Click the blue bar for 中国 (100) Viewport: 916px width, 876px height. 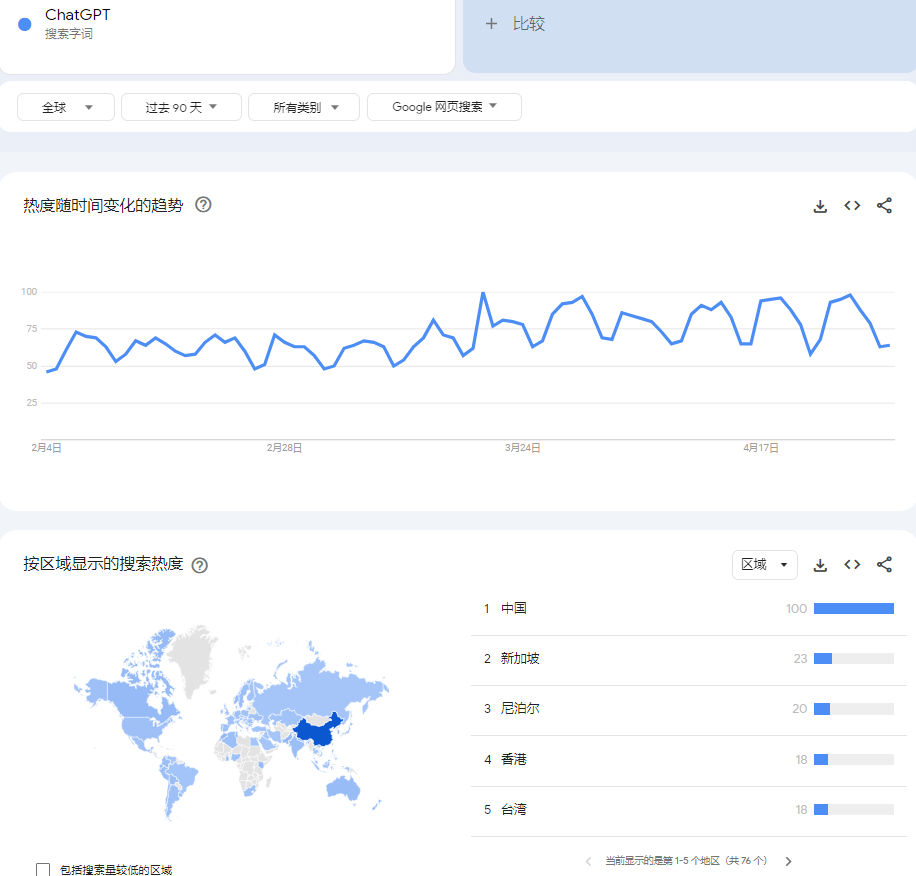click(x=853, y=609)
